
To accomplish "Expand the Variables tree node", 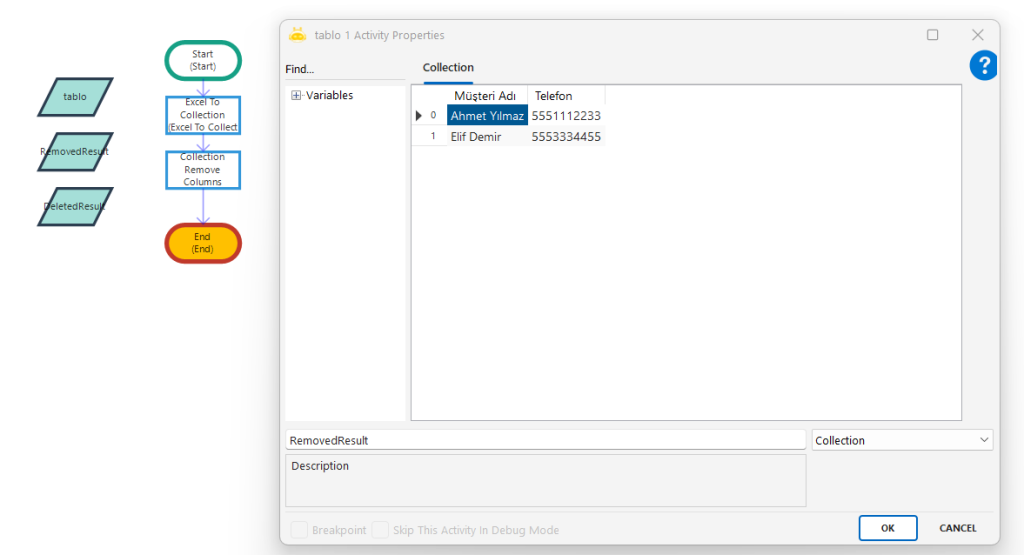I will (296, 96).
